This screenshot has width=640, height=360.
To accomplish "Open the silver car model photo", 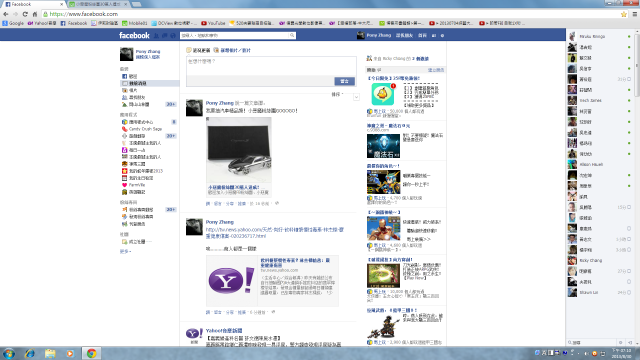I will click(239, 150).
